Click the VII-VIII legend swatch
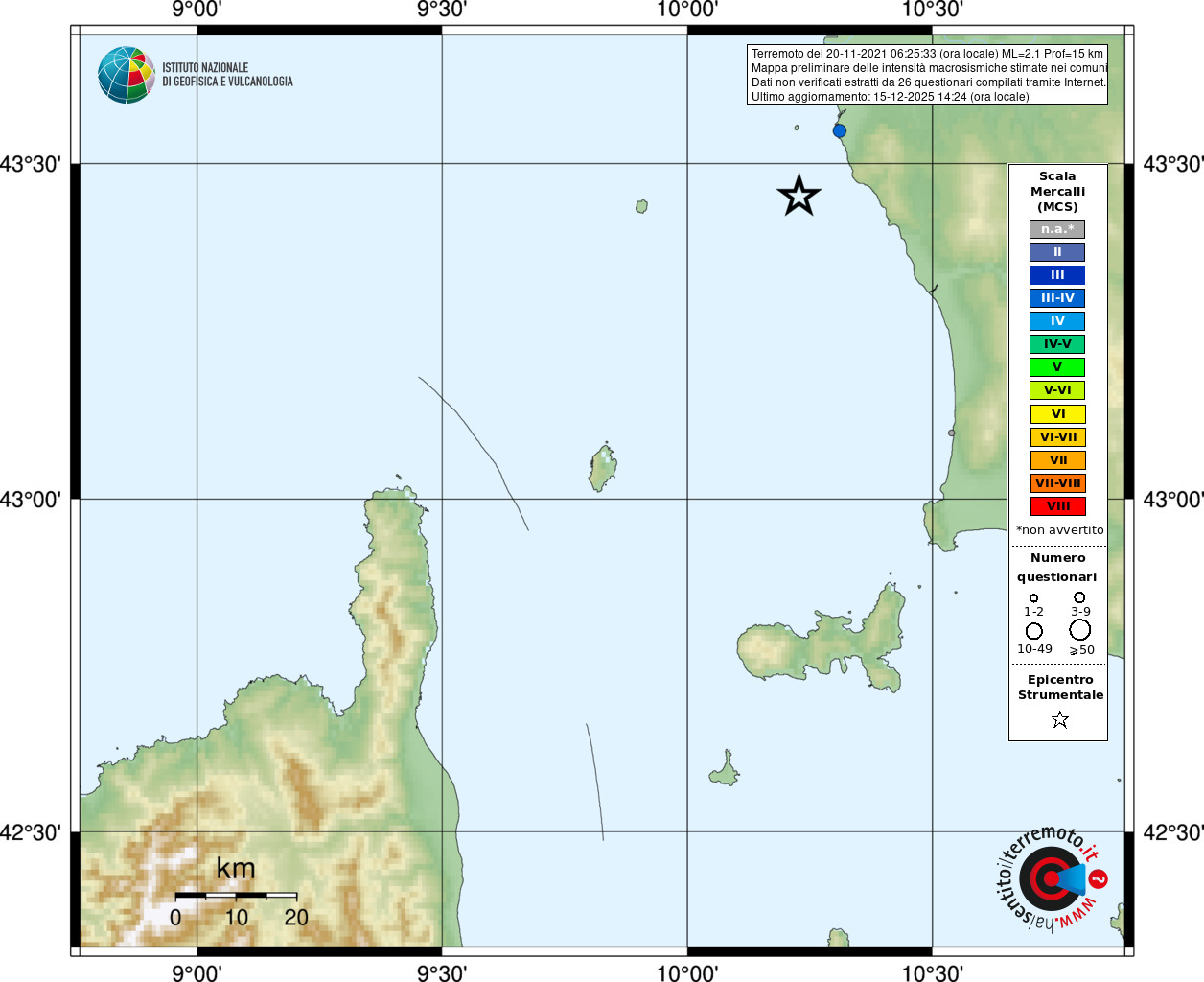This screenshot has height=982, width=1204. pos(1057,483)
